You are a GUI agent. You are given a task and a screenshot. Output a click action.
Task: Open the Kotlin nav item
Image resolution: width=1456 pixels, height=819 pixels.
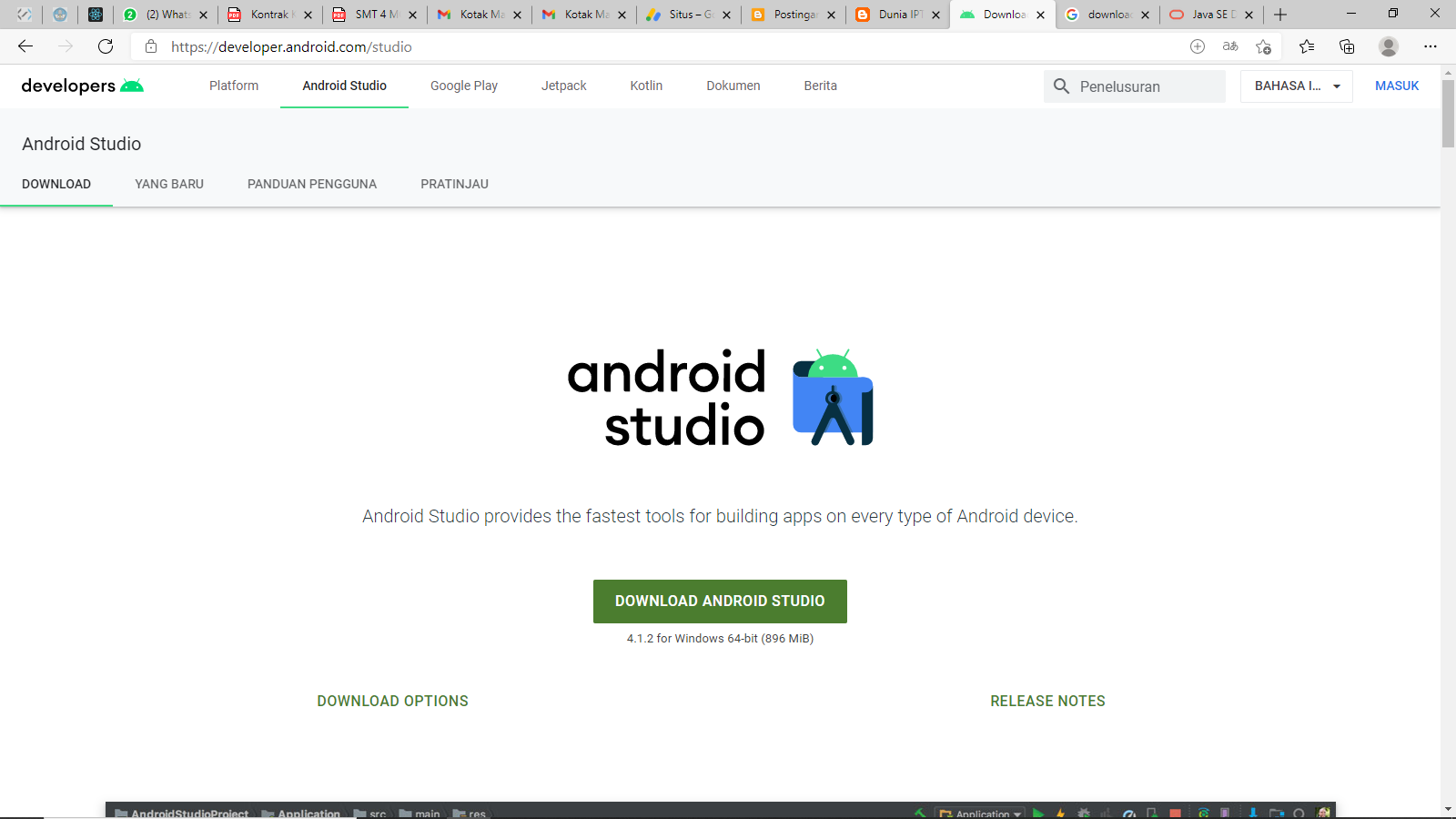coord(646,86)
